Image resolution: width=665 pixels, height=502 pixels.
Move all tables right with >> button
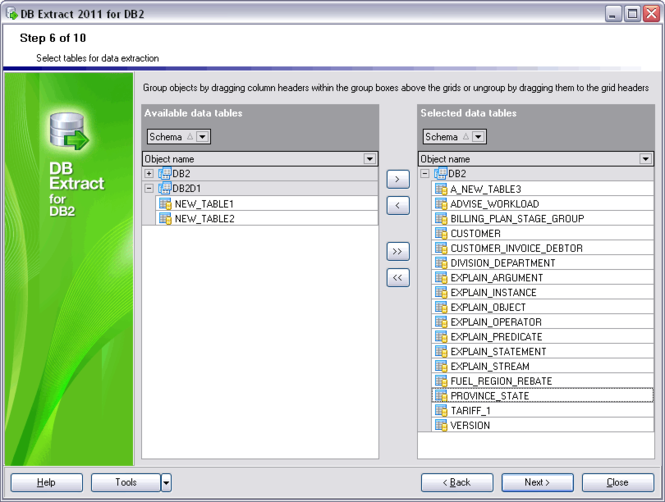tap(398, 251)
